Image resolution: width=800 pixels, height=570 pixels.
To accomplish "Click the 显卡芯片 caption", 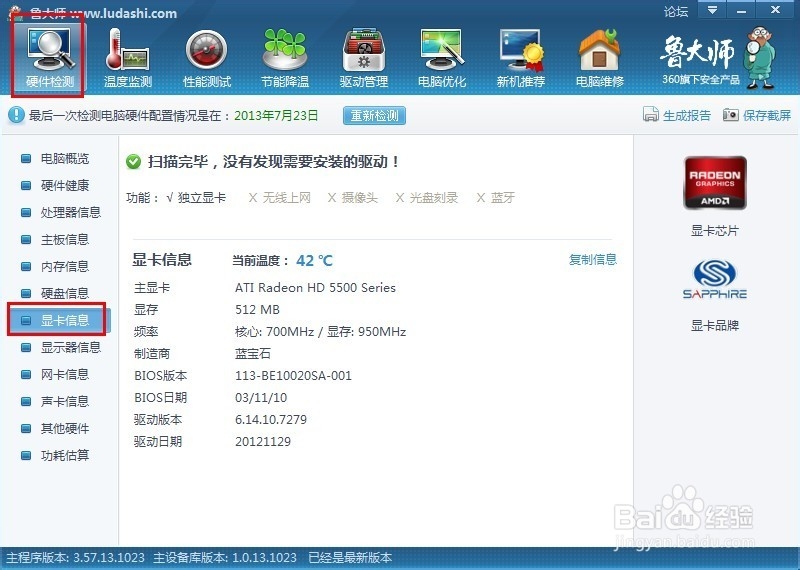I will tap(715, 231).
